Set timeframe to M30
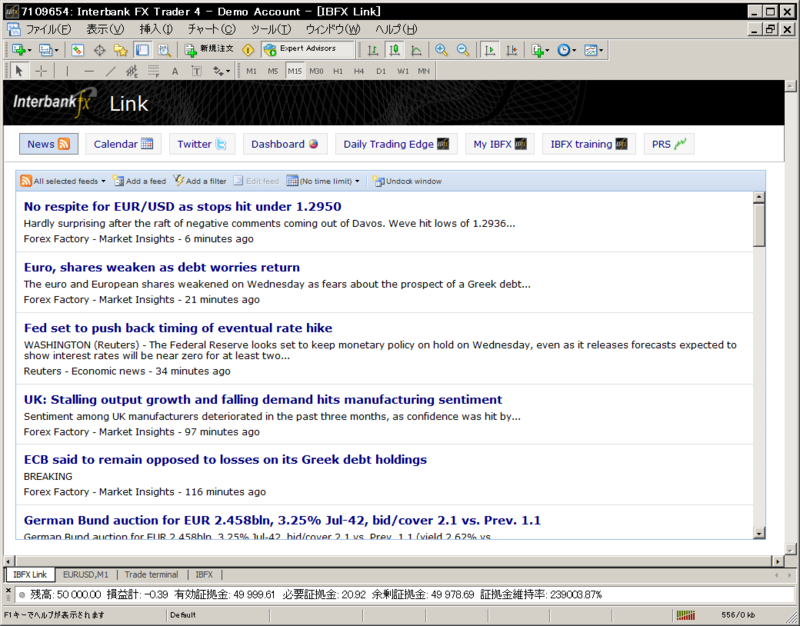 [316, 71]
